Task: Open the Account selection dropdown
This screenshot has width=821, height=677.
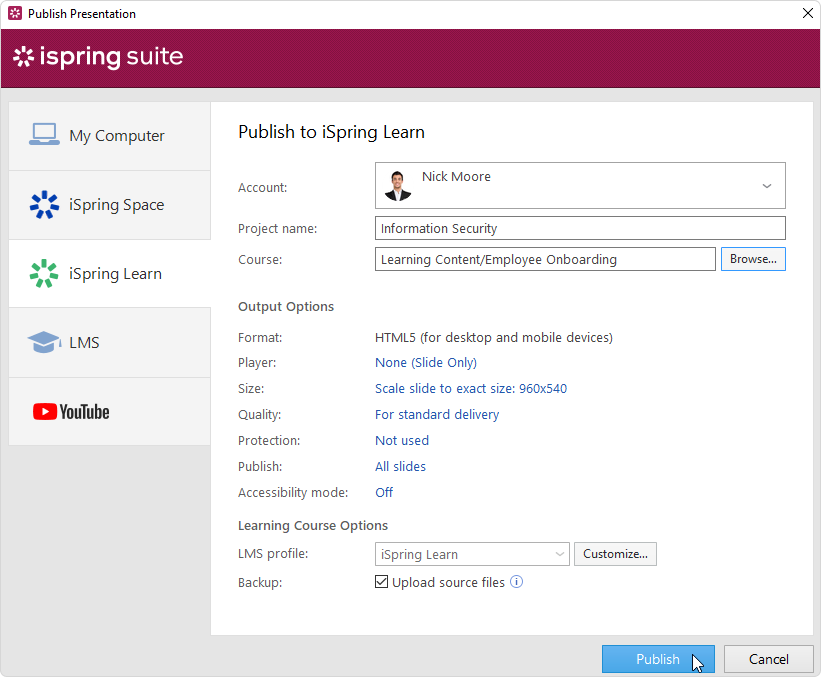Action: (x=767, y=185)
